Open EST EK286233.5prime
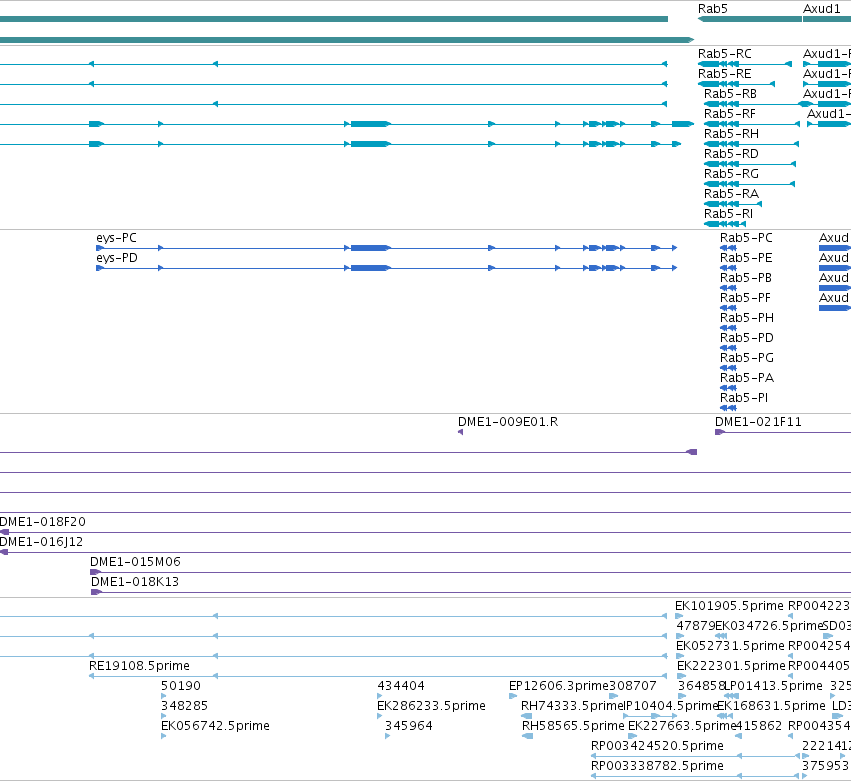This screenshot has height=781, width=851. click(431, 707)
